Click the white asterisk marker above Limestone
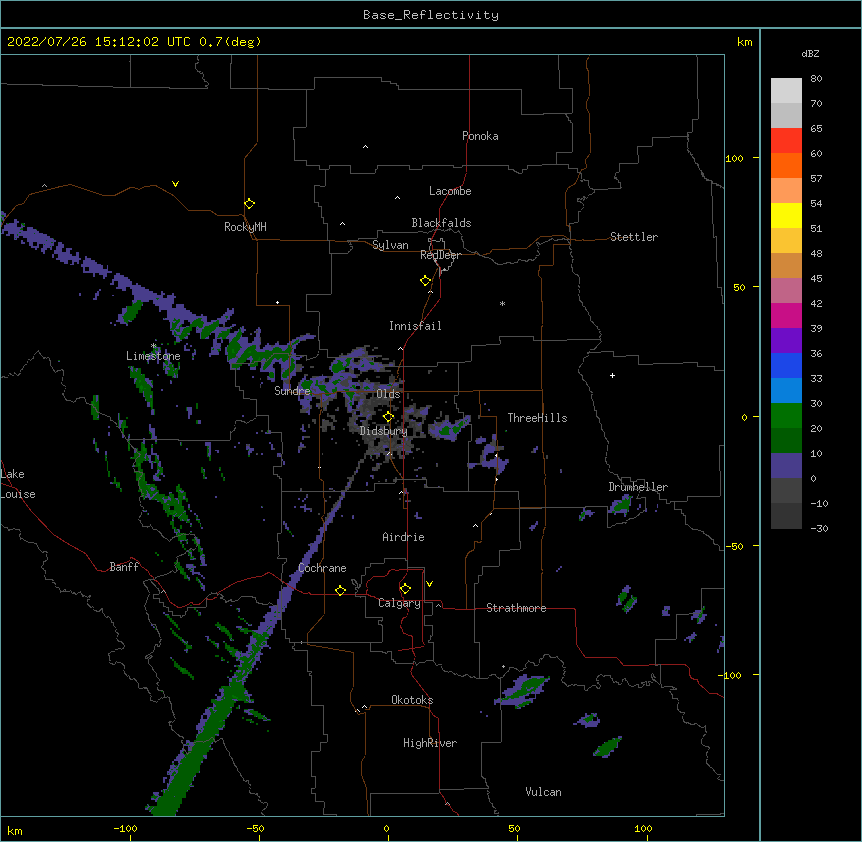Viewport: 862px width, 842px height. pyautogui.click(x=153, y=346)
